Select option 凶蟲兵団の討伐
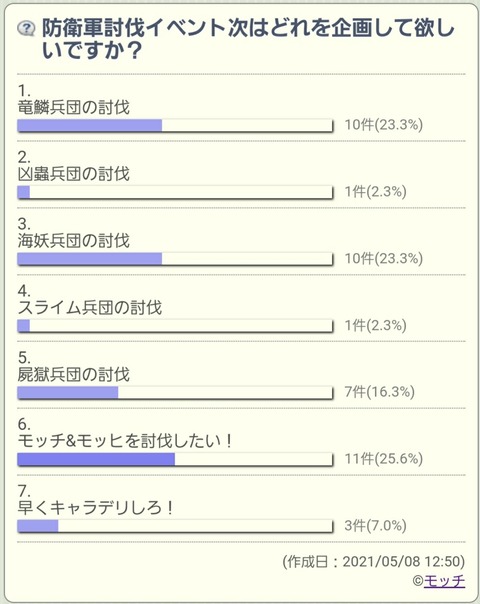 click(x=74, y=174)
